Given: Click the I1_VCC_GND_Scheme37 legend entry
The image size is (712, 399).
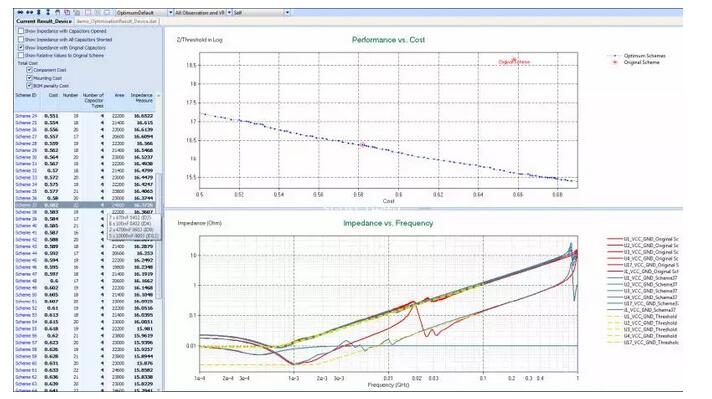Looking at the screenshot, I should tap(642, 310).
